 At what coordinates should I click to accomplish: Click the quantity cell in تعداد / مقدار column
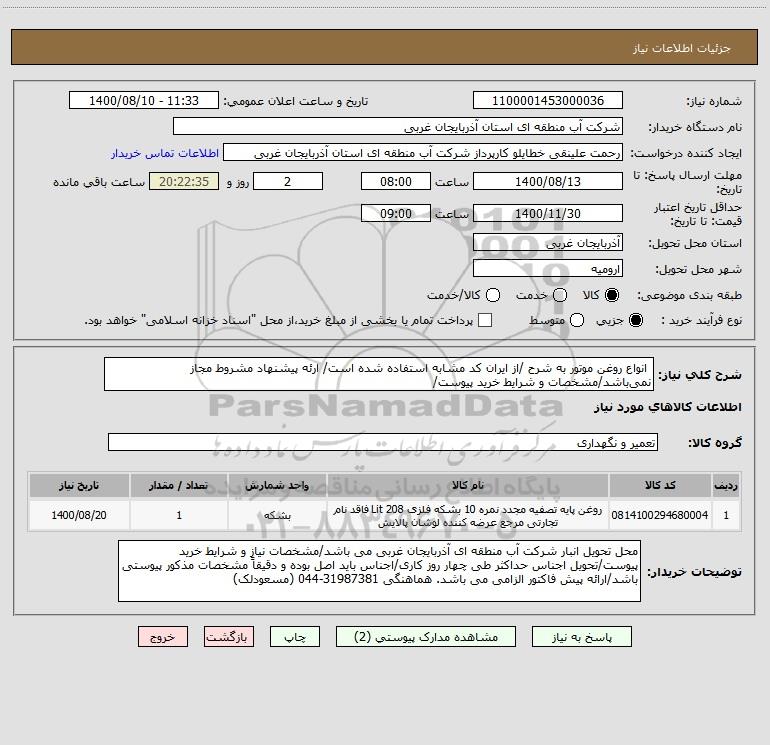pos(179,515)
